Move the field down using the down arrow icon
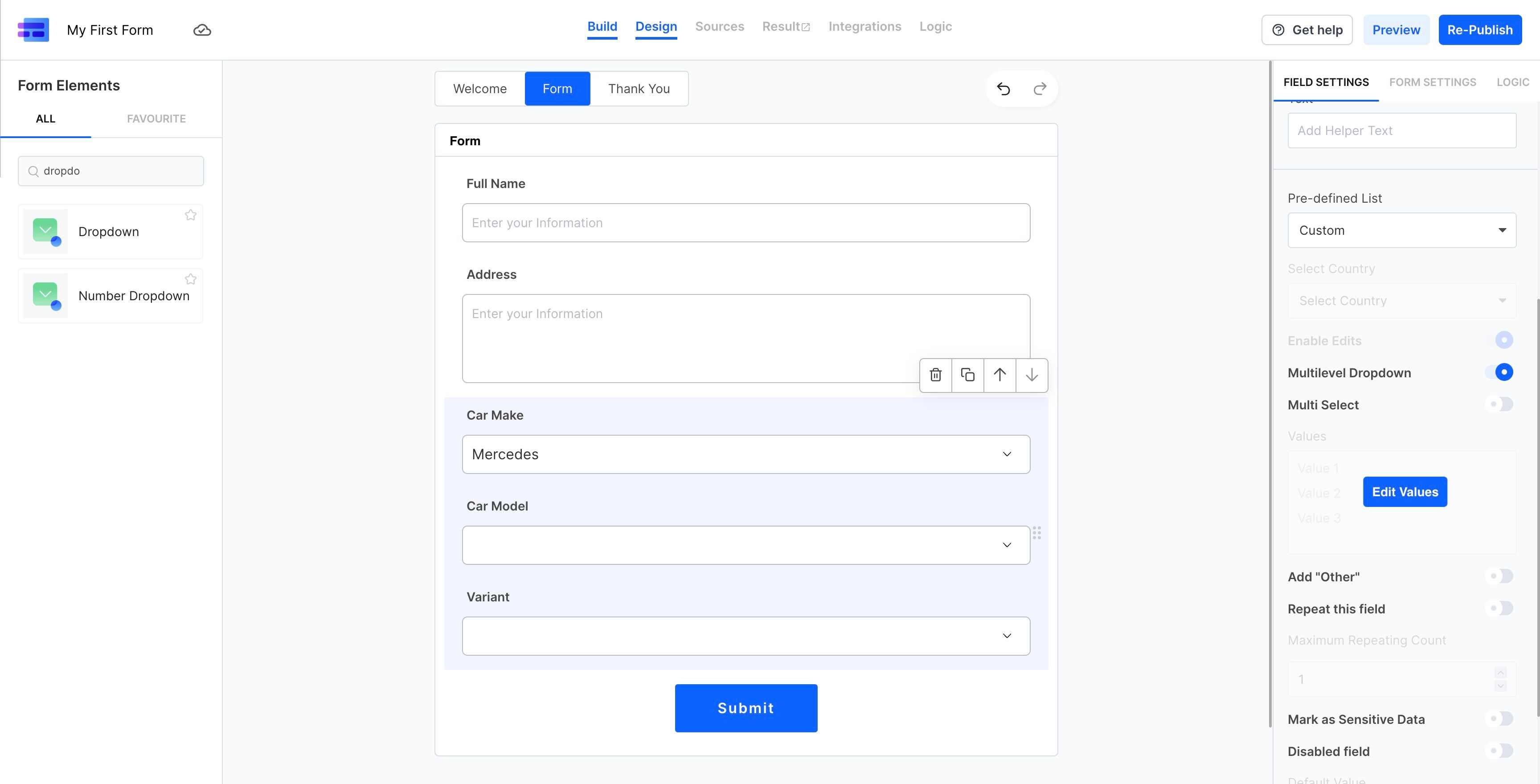The height and width of the screenshot is (784, 1540). tap(1032, 375)
